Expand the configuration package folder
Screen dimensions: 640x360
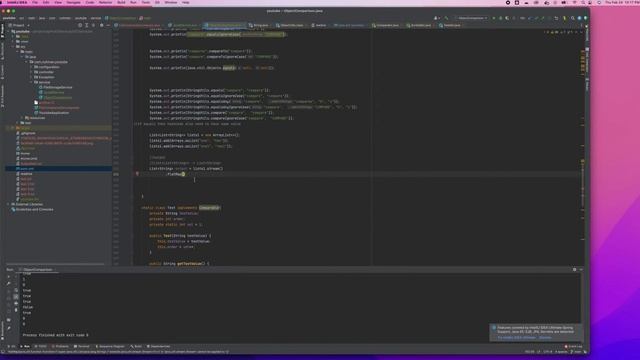(31, 67)
